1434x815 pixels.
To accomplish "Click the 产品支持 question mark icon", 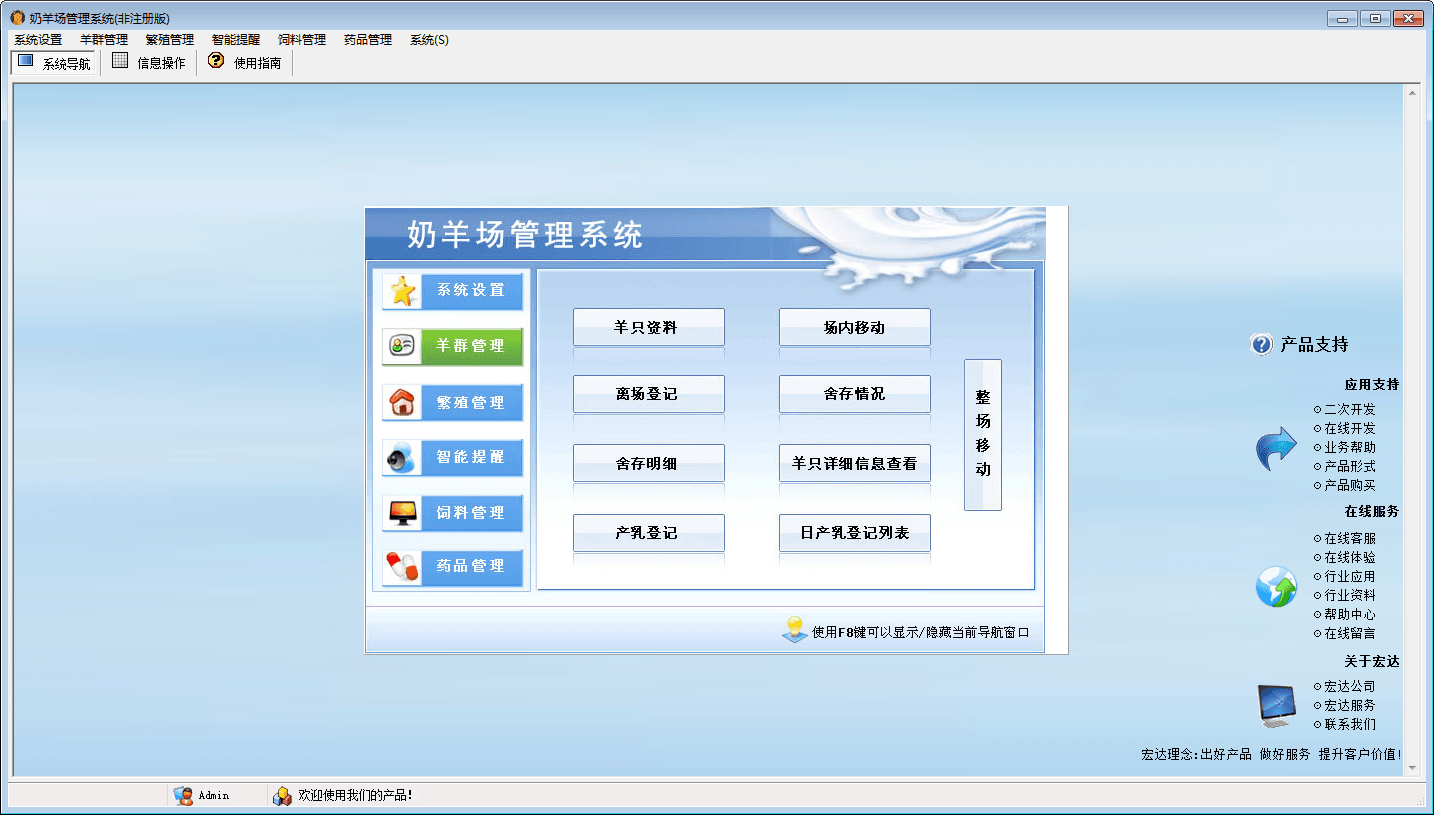I will (x=1261, y=344).
